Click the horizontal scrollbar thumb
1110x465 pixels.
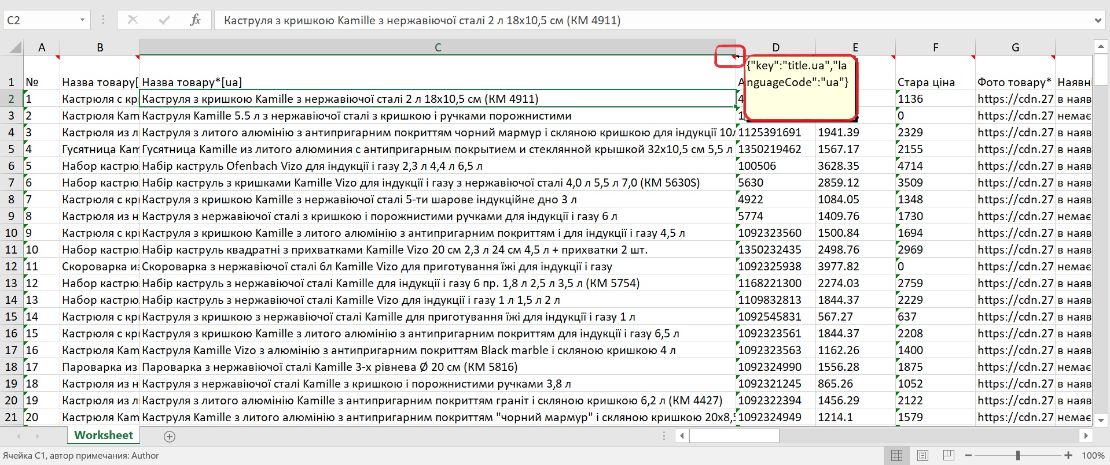tap(733, 436)
